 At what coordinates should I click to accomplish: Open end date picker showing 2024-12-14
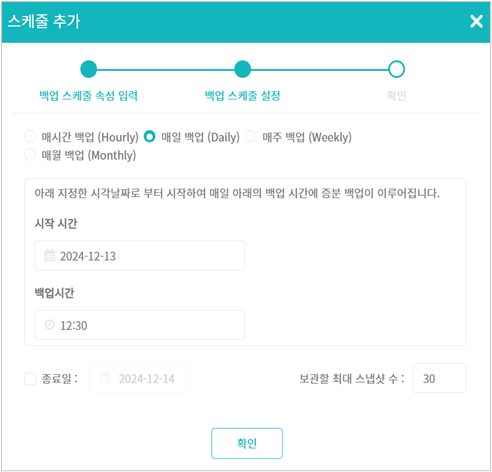(140, 378)
